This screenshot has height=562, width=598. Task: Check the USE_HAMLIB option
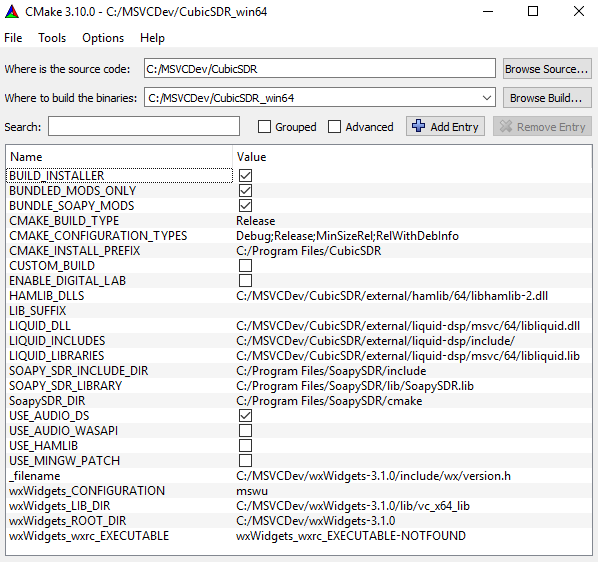click(245, 446)
